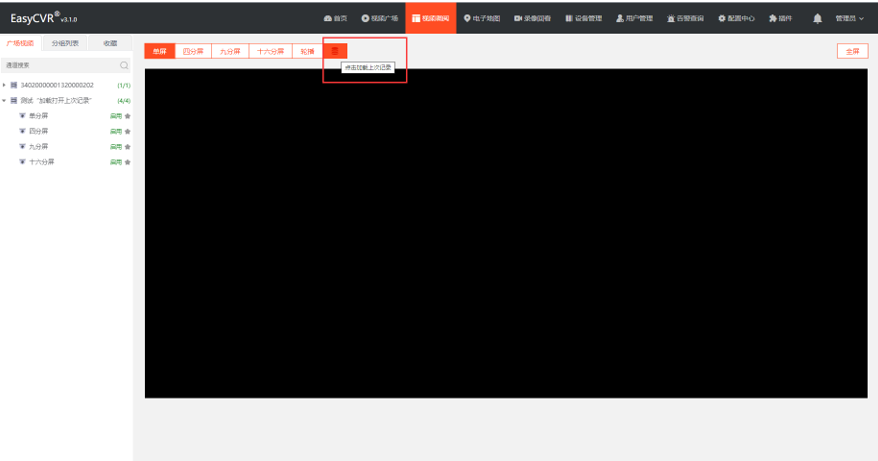Start 轮播 carousel mode
878x461 pixels.
click(x=307, y=52)
